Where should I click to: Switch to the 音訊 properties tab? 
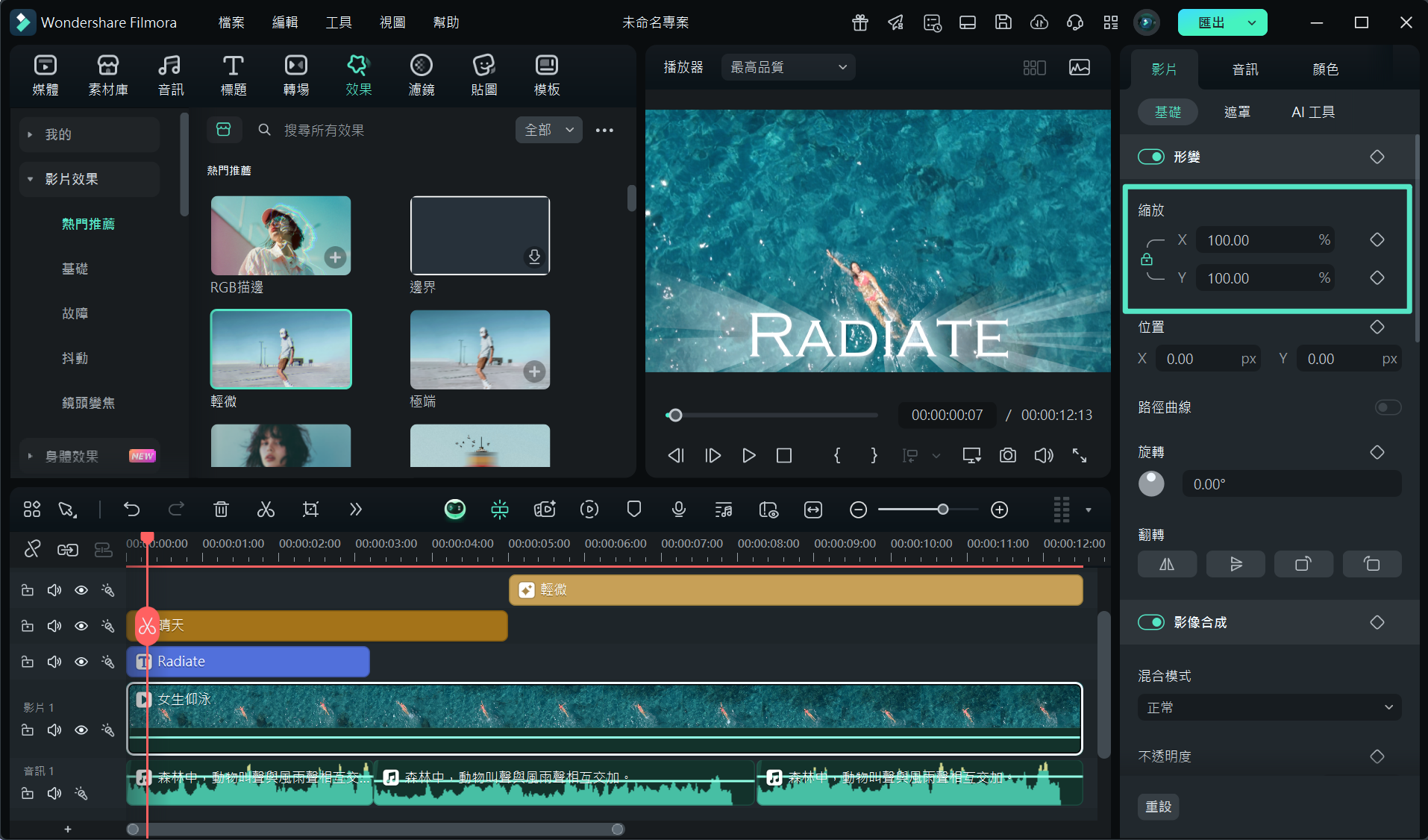tap(1245, 69)
